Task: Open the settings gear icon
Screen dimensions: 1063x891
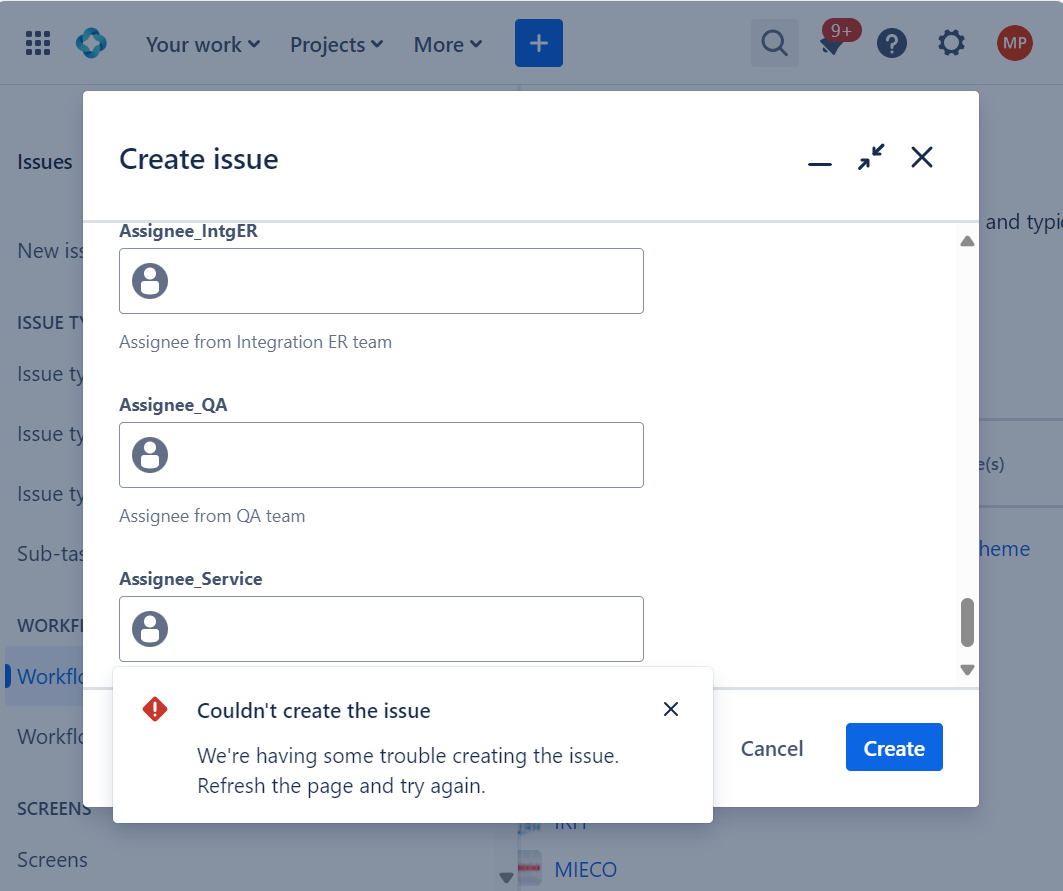Action: click(951, 43)
